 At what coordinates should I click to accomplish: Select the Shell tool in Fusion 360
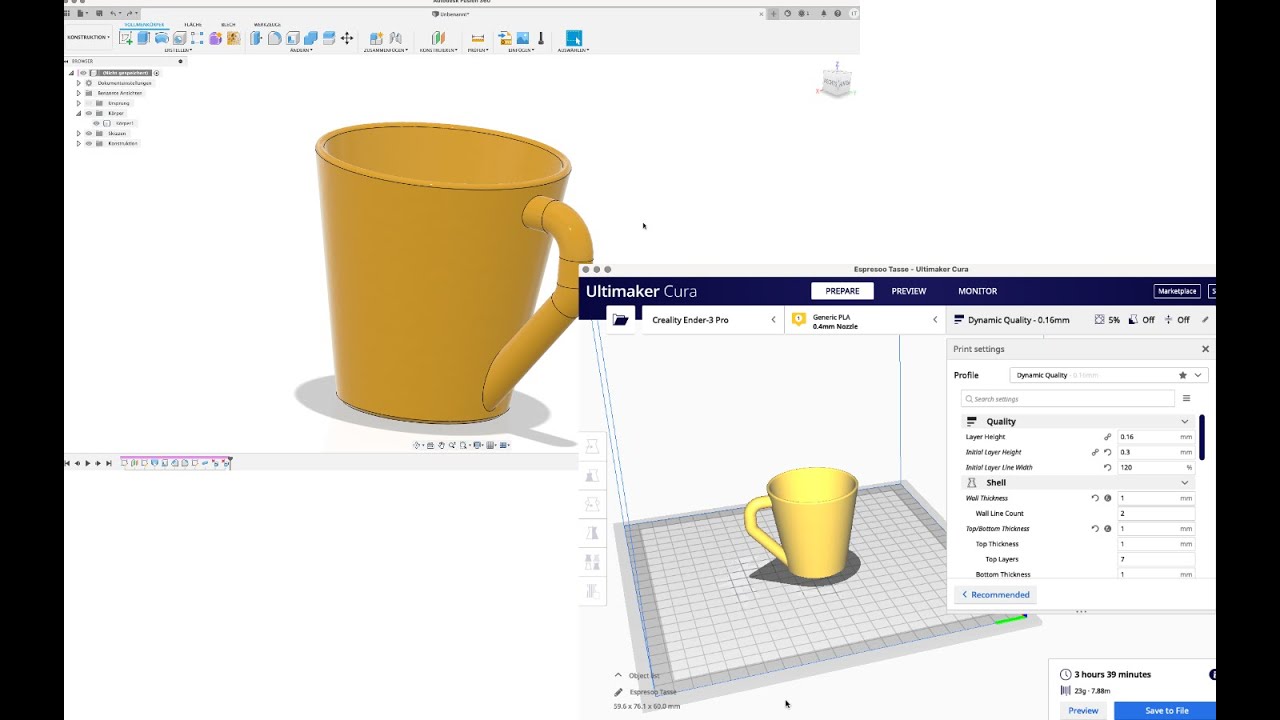click(x=292, y=38)
